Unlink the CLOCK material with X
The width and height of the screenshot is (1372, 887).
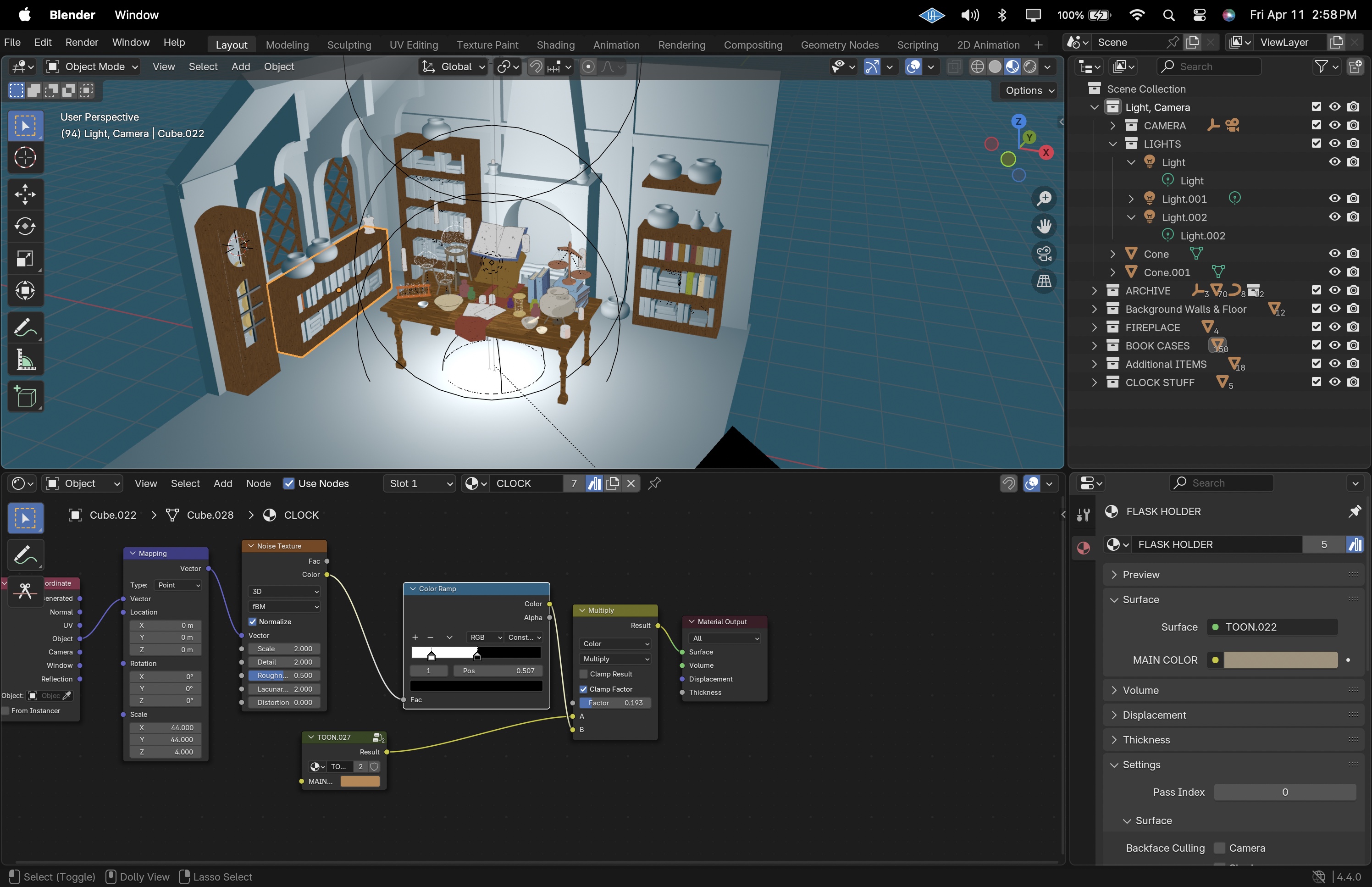coord(631,483)
